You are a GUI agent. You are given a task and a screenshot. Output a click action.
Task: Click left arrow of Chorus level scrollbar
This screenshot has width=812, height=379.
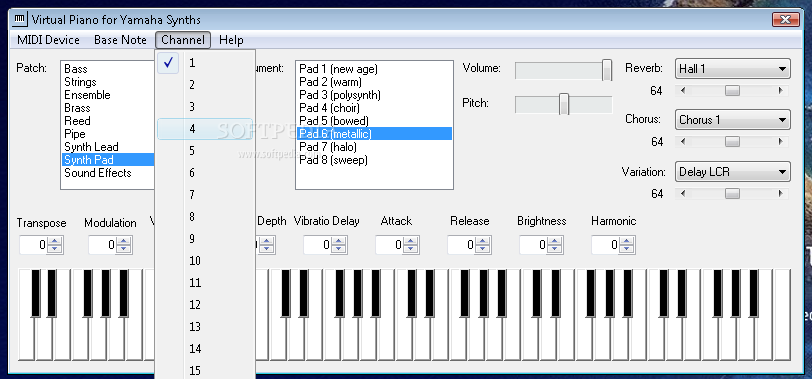point(682,142)
